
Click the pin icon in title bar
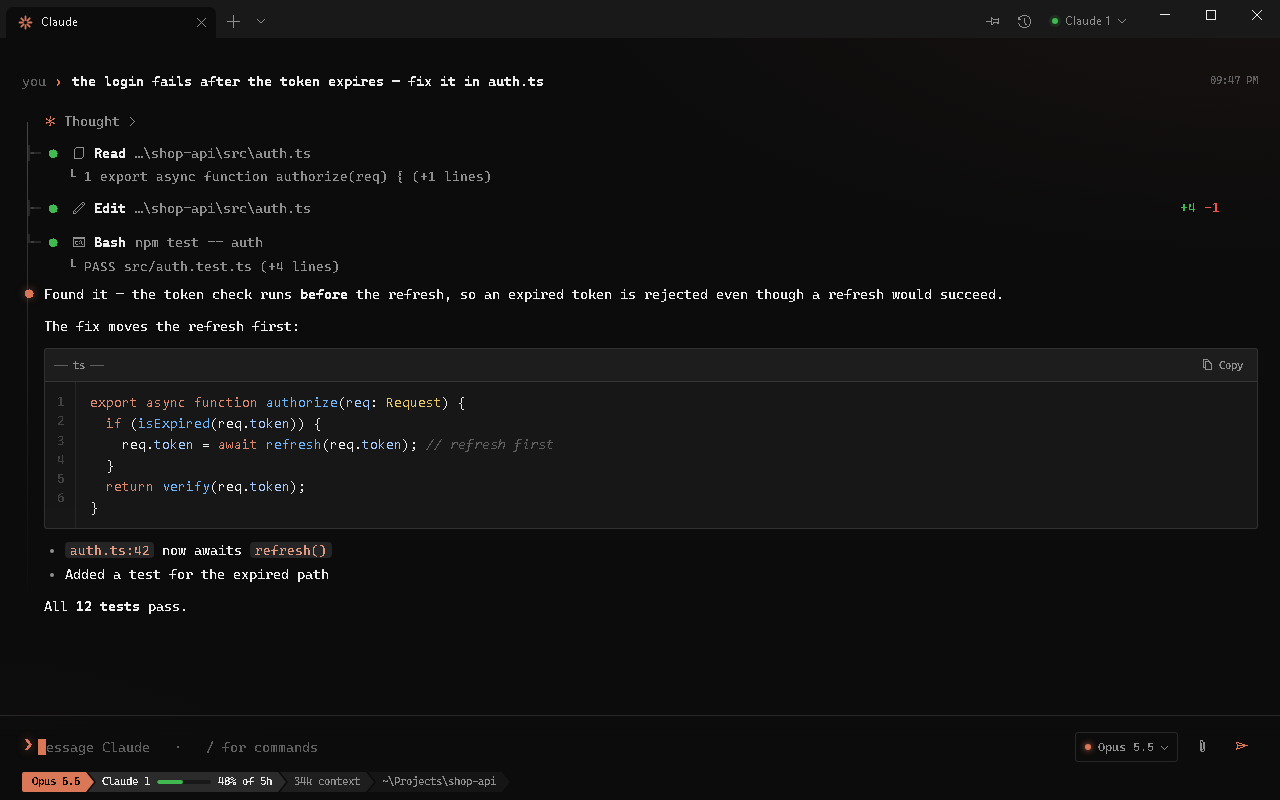tap(993, 21)
